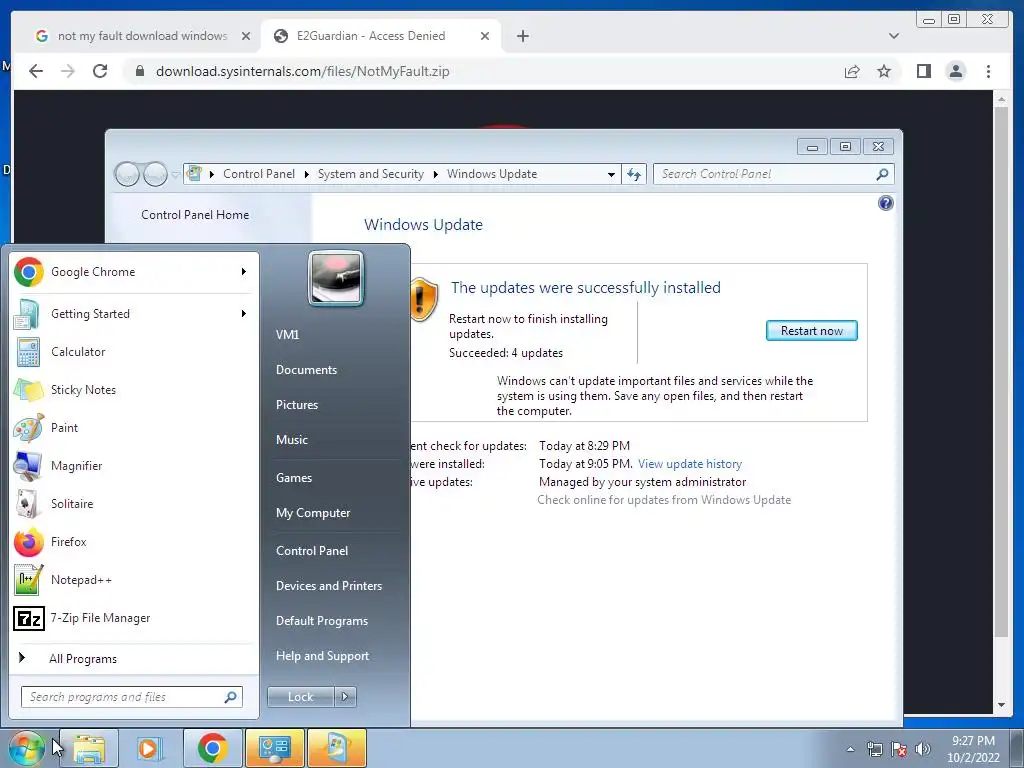
Task: Refresh the Control Panel address bar
Action: 634,174
